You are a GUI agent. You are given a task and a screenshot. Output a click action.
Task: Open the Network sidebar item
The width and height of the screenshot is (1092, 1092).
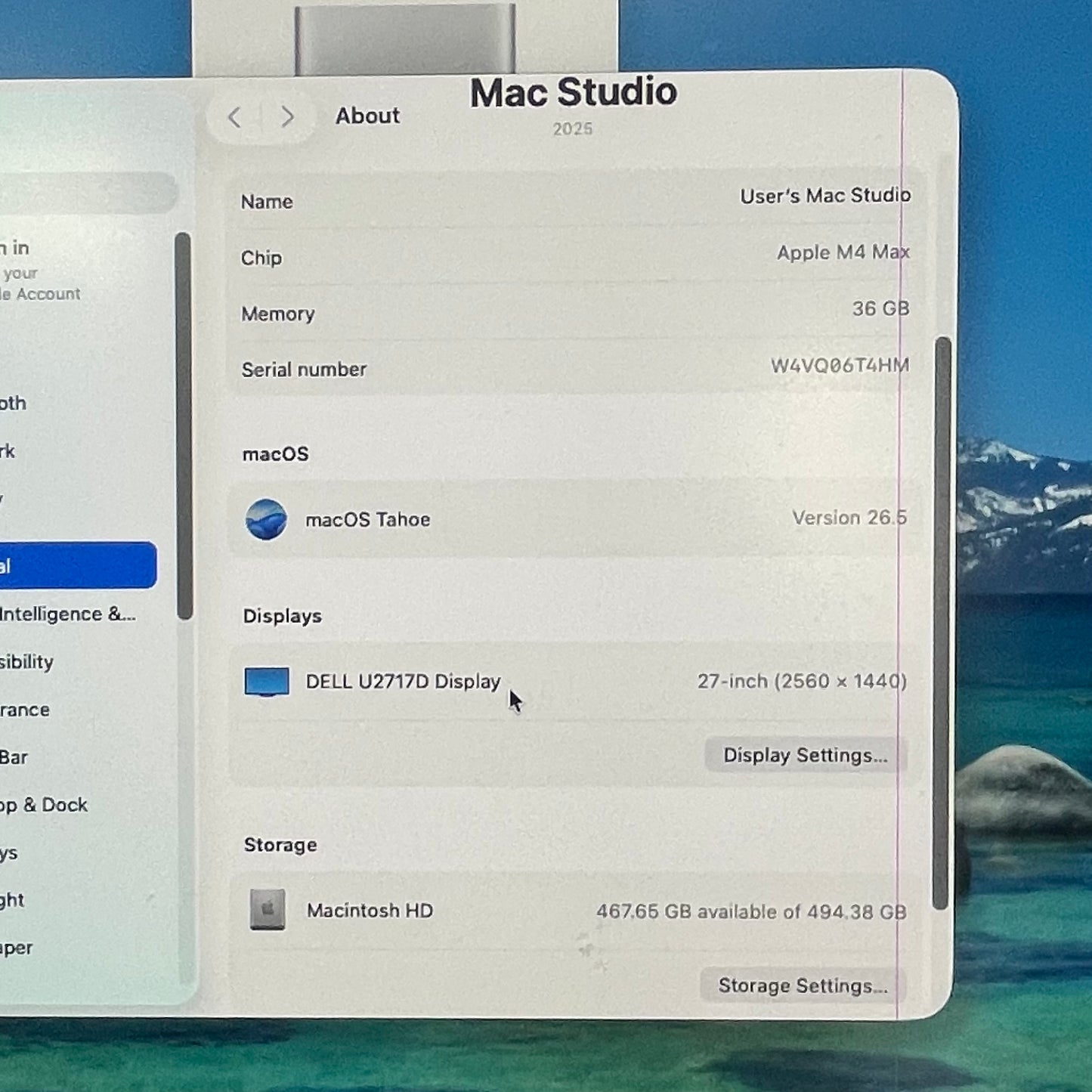[x=8, y=451]
